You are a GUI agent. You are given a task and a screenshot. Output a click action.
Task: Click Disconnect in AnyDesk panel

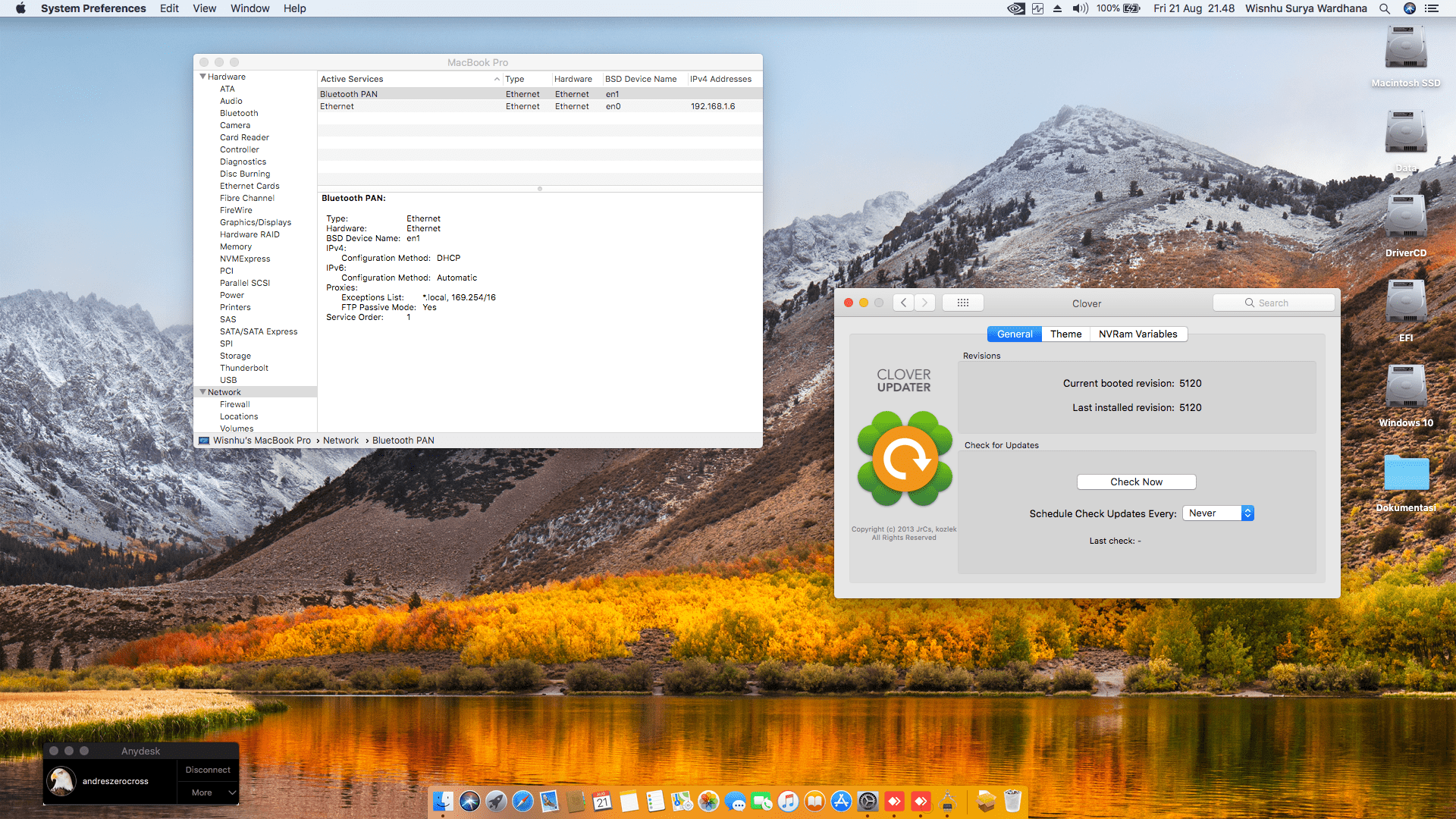pos(208,770)
